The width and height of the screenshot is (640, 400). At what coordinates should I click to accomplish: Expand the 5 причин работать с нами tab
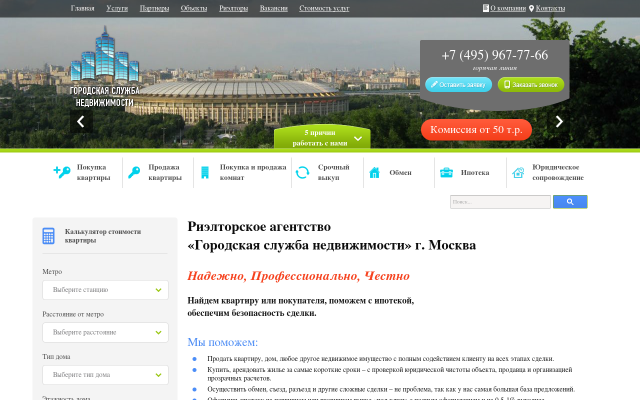point(322,138)
